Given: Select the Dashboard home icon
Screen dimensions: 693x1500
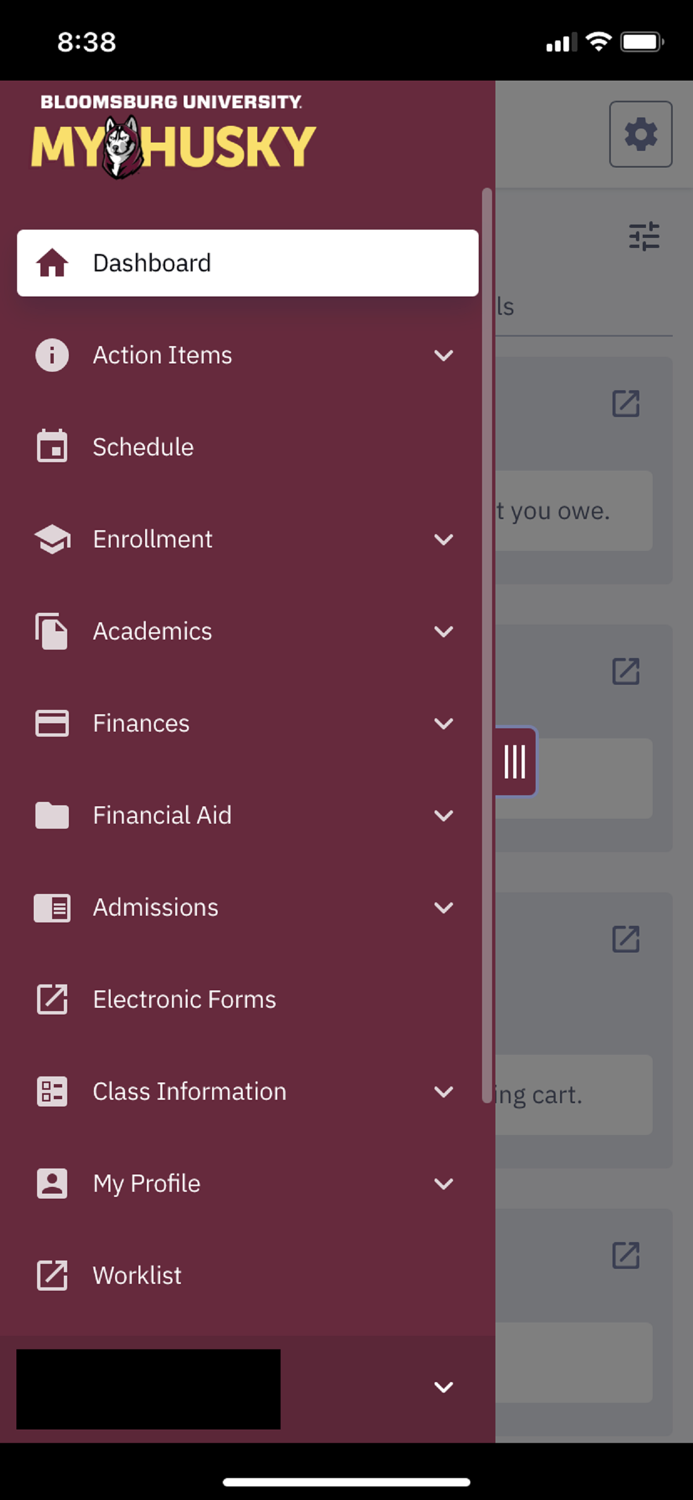Looking at the screenshot, I should [x=52, y=262].
